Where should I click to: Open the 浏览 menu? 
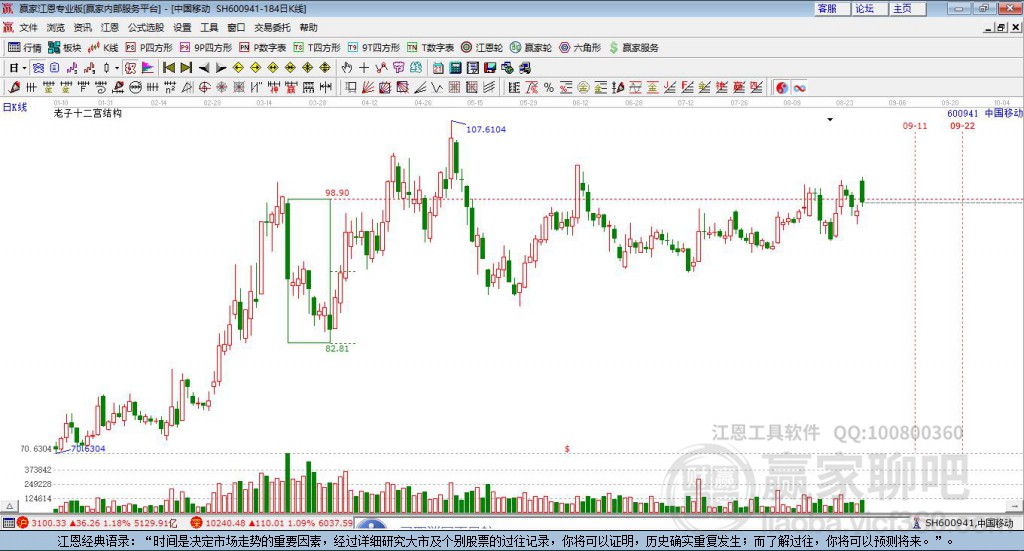[56, 27]
